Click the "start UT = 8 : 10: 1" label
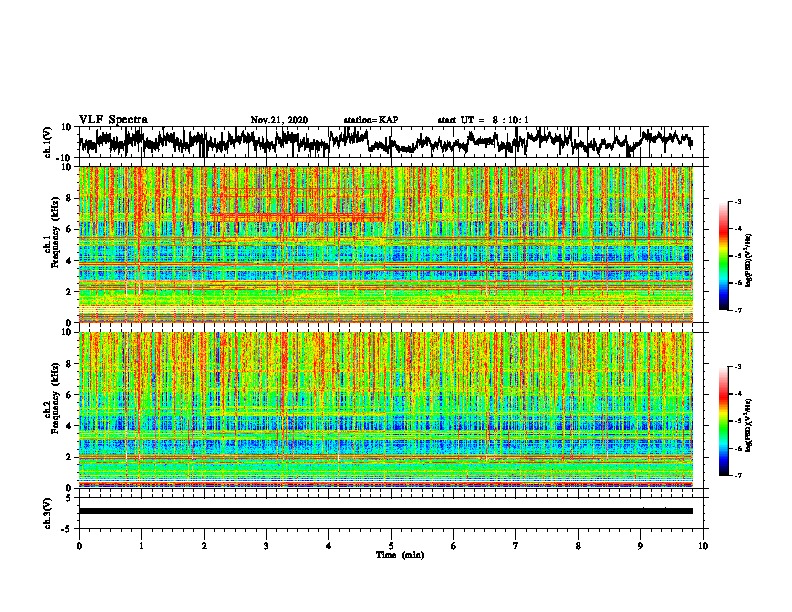The height and width of the screenshot is (612, 792). [x=482, y=120]
